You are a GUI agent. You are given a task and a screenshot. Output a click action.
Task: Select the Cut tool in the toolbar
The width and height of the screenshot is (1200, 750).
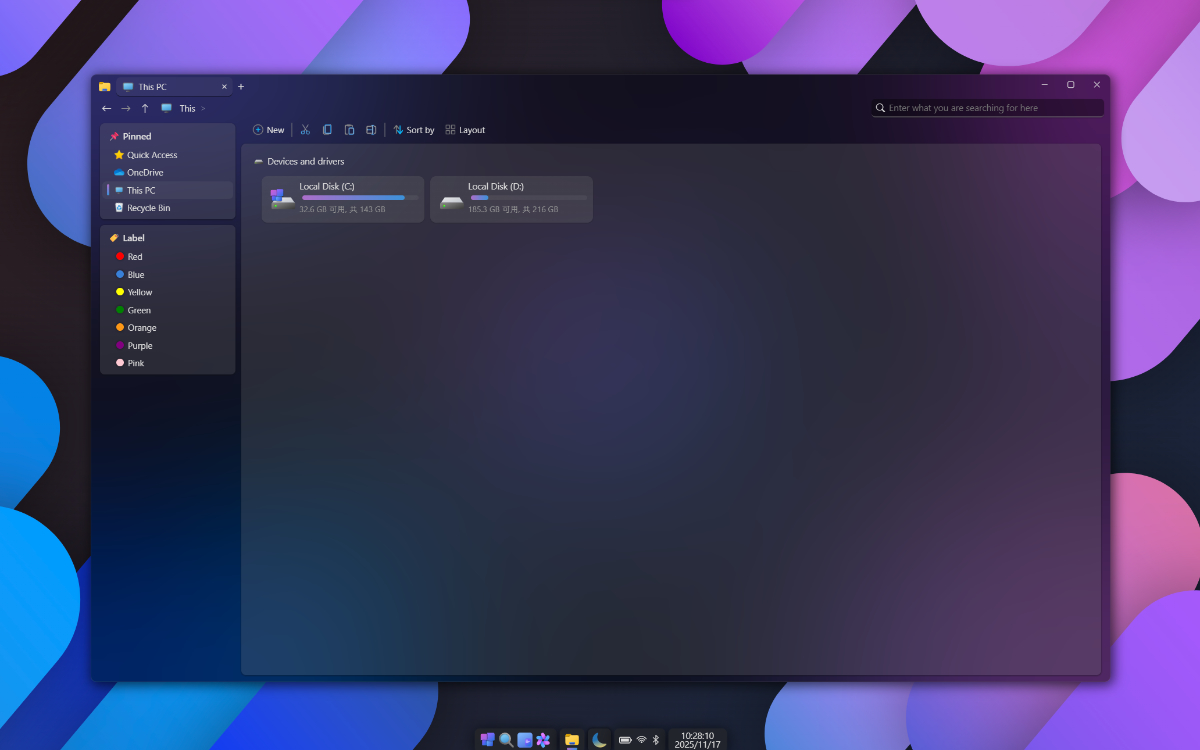305,129
